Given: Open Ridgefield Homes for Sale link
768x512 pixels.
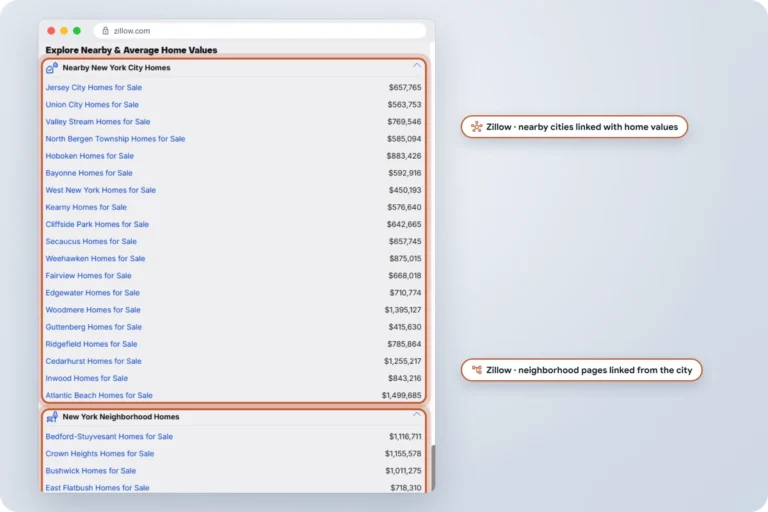Looking at the screenshot, I should (x=92, y=344).
